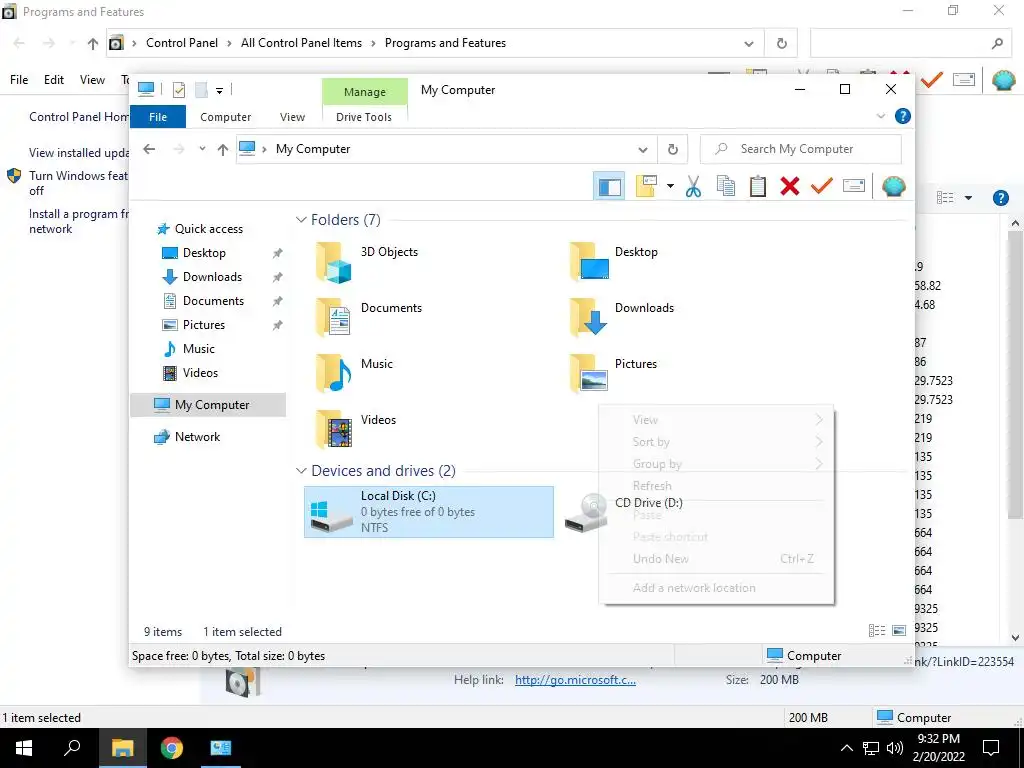Click the Paste clipboard icon in My Computer toolbar

pyautogui.click(x=758, y=187)
